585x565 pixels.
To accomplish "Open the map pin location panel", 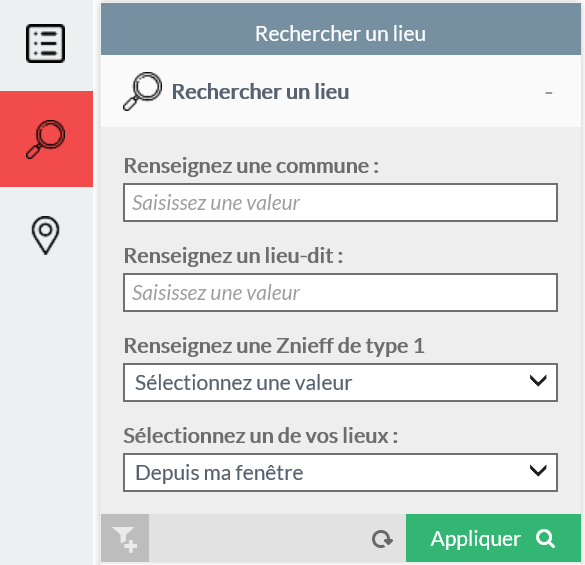I will [x=46, y=235].
